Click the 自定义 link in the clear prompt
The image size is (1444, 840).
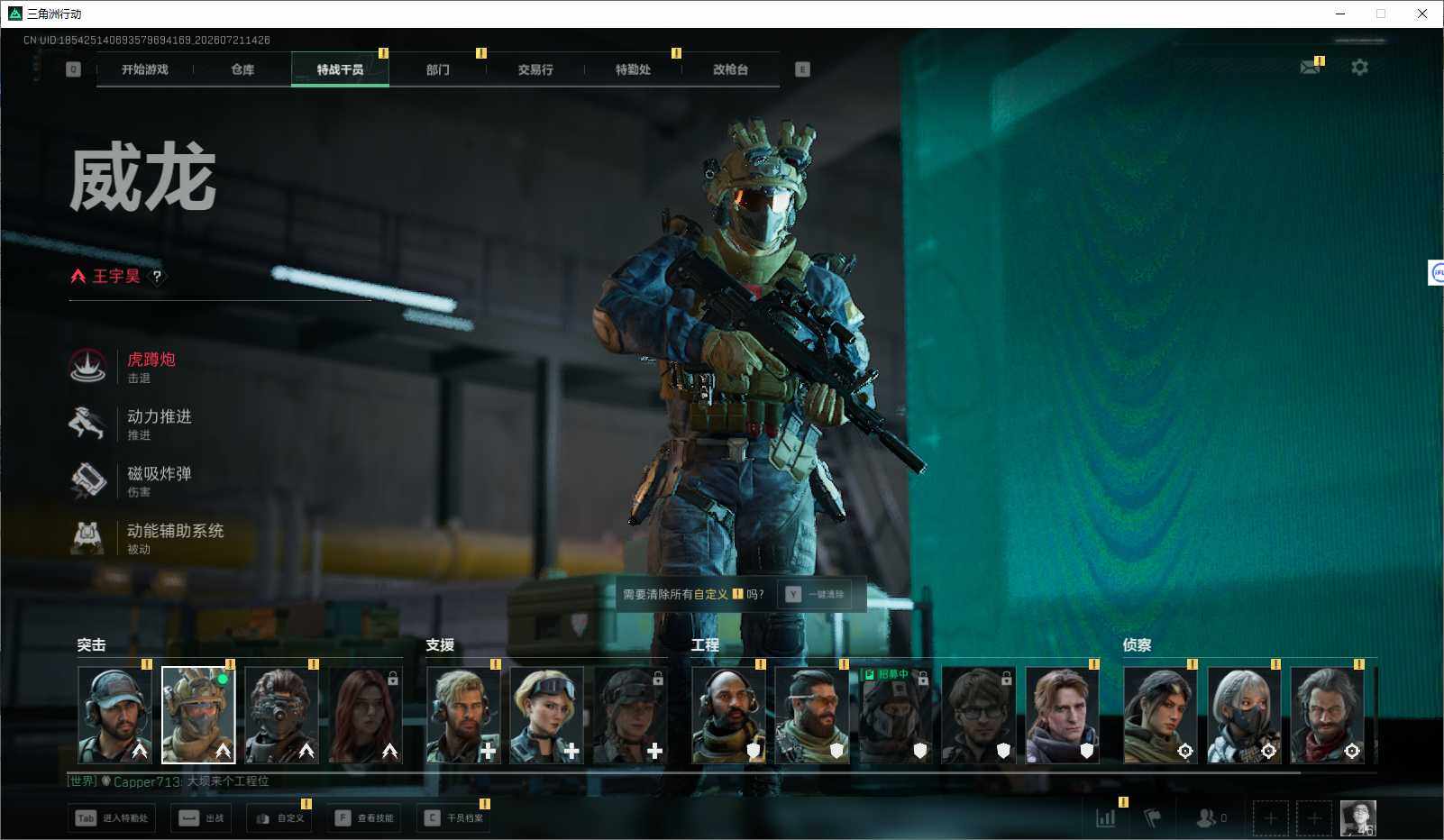[710, 594]
